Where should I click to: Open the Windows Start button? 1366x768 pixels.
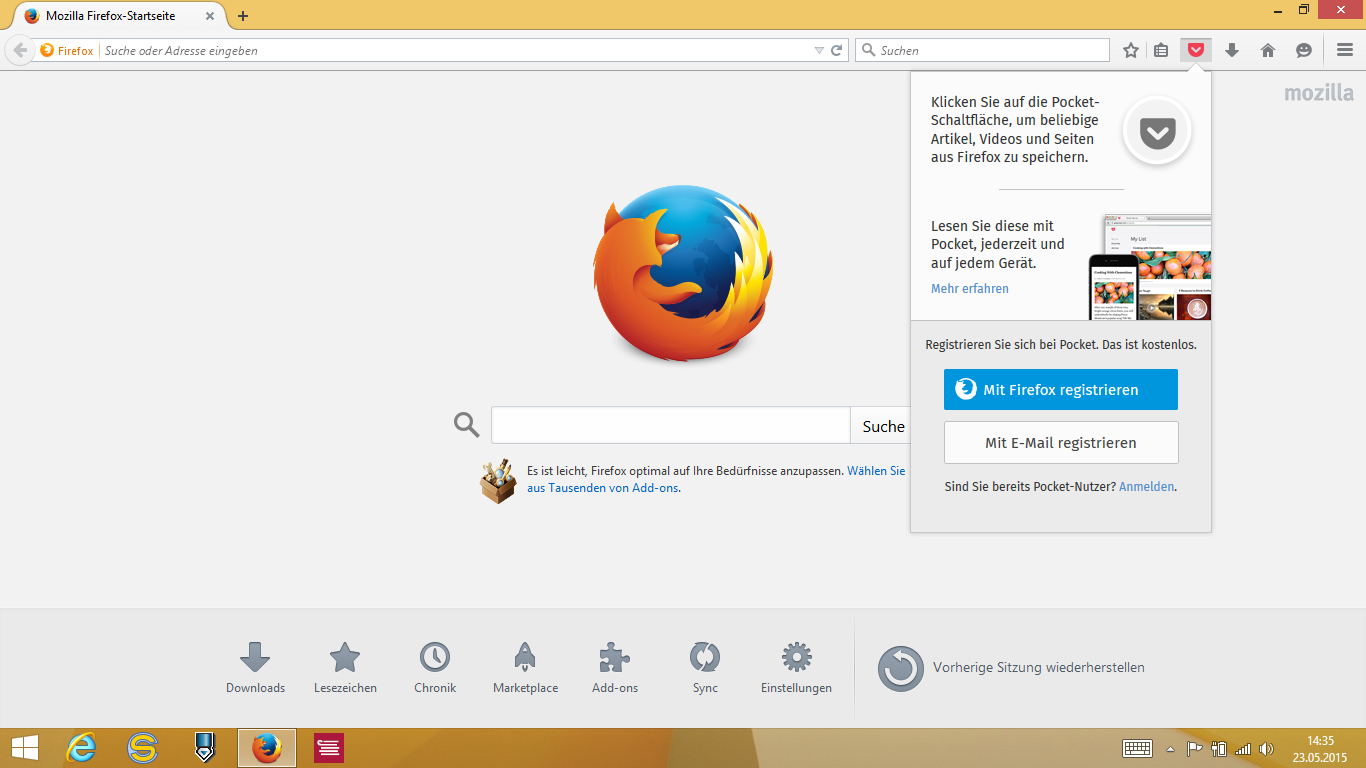25,748
